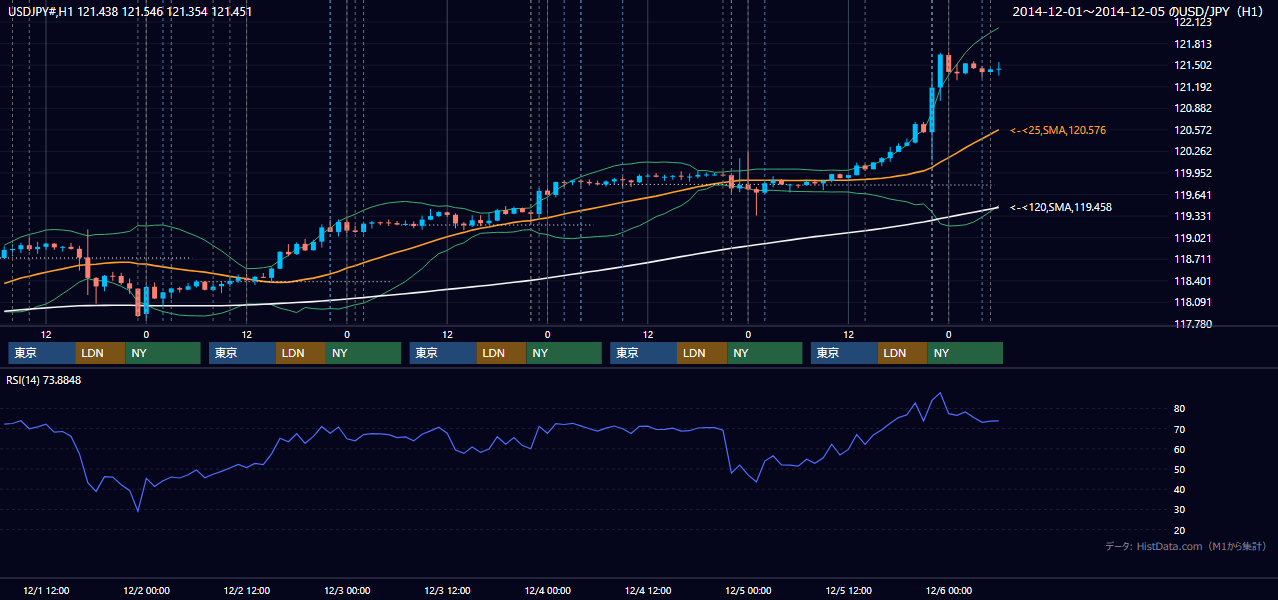Click the 12/2 12:00 time axis label

click(x=246, y=591)
